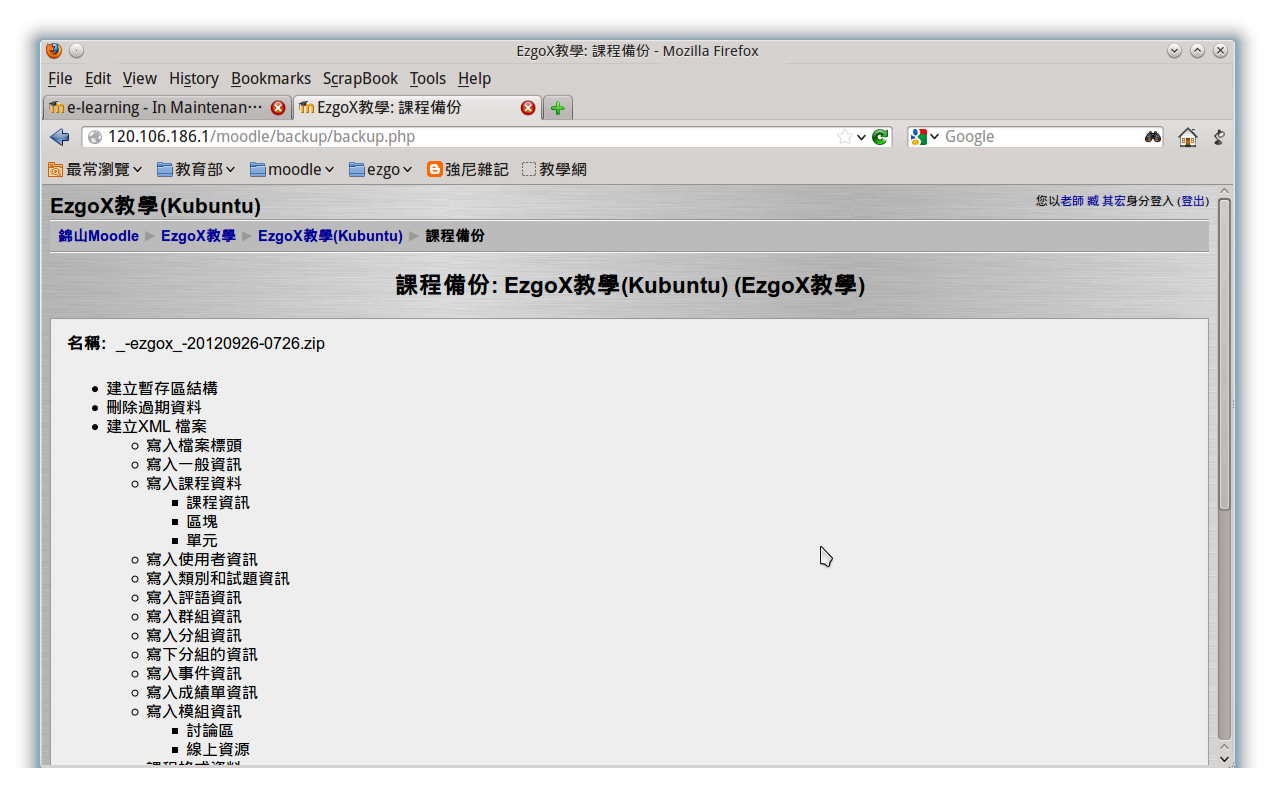The width and height of the screenshot is (1275, 809).
Task: Open the URL history dropdown arrow
Action: (x=861, y=137)
